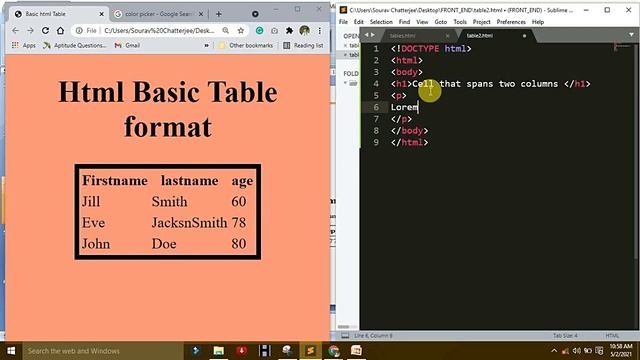This screenshot has height=360, width=640.
Task: Open Sublime Help menu
Action: (x=538, y=22)
